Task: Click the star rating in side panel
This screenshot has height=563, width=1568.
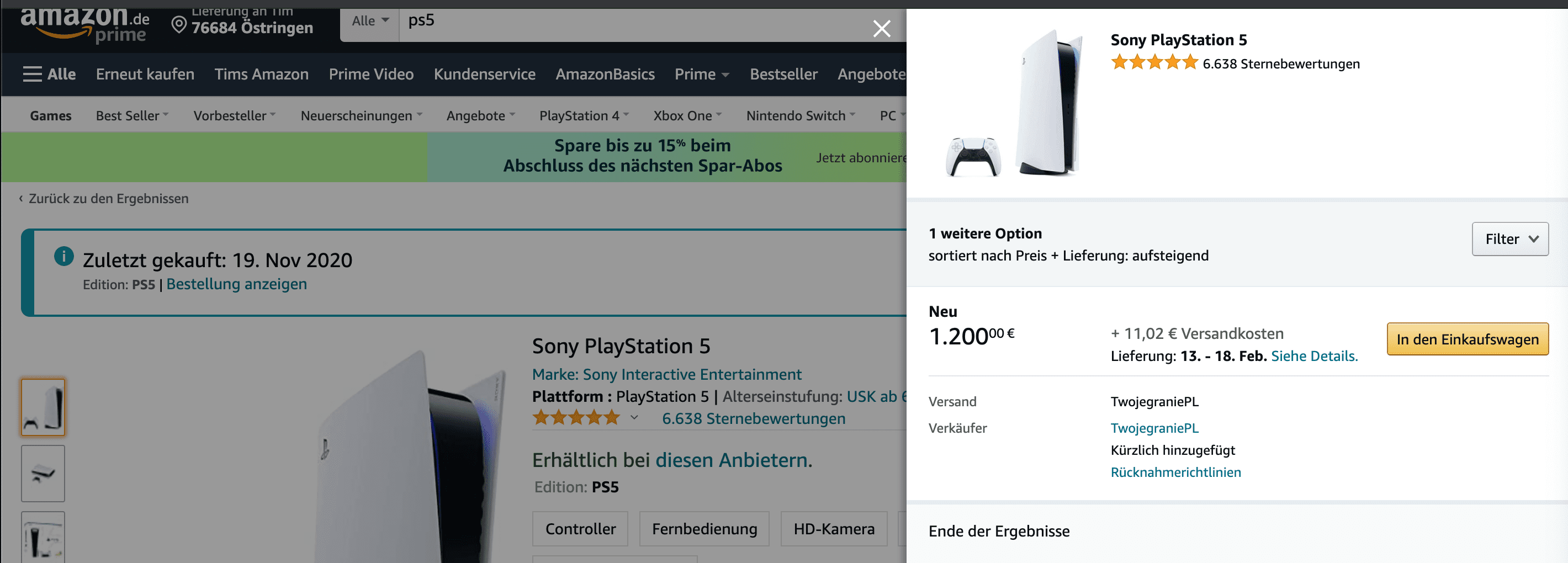Action: 1153,63
